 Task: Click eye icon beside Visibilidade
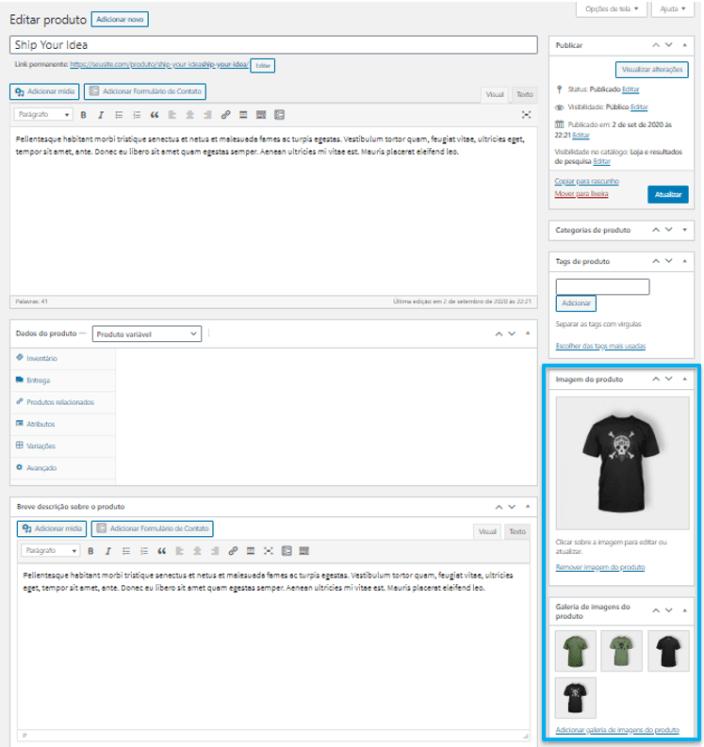pyautogui.click(x=559, y=107)
